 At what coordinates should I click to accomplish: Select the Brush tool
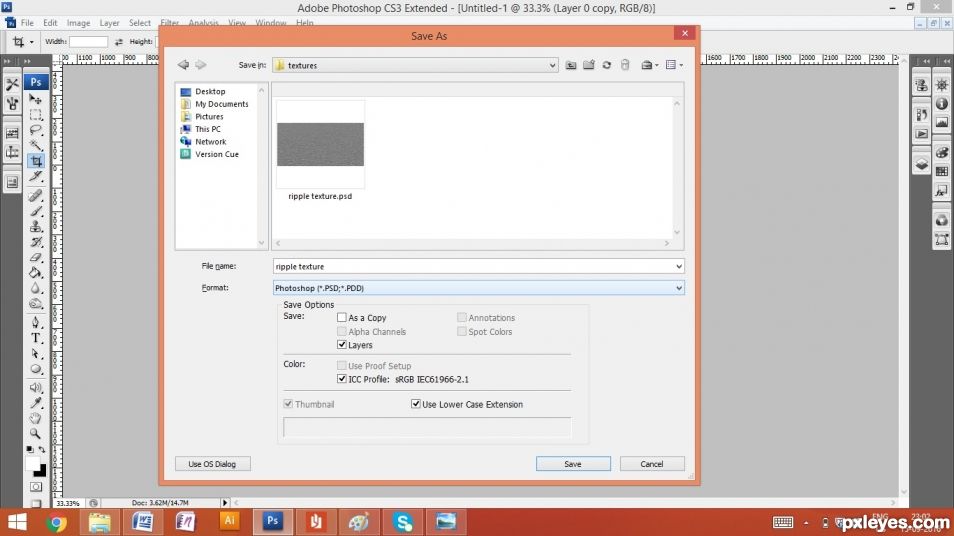(36, 211)
